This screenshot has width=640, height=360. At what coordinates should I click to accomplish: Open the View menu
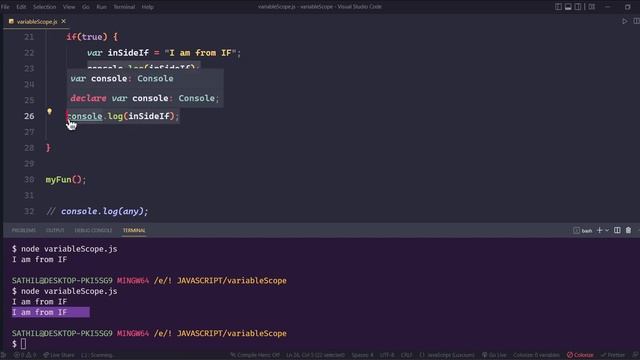coord(69,7)
